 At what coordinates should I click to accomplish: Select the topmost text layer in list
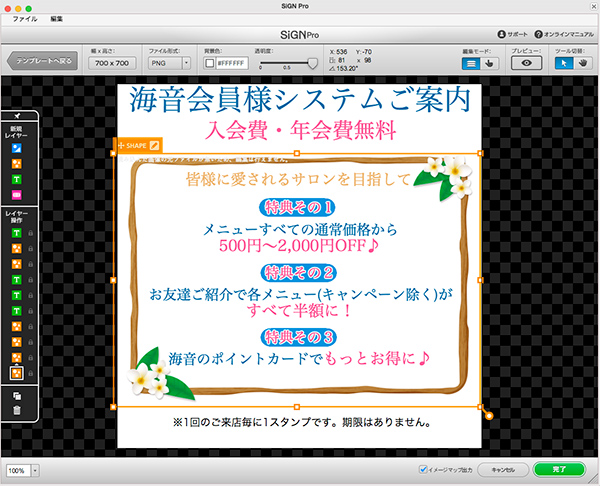coord(17,233)
